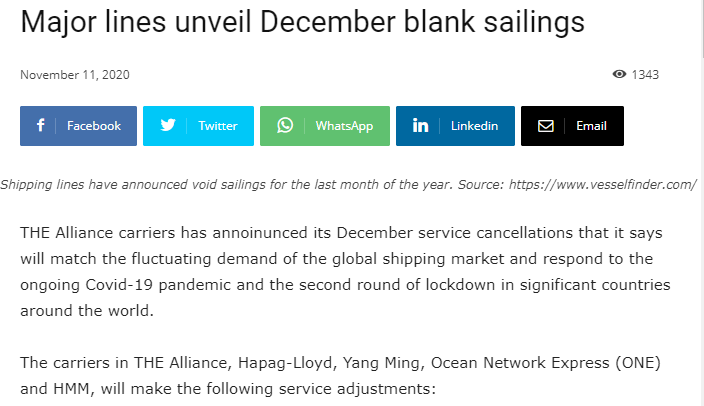
Task: Click the Facebook f logo icon
Action: pos(40,125)
